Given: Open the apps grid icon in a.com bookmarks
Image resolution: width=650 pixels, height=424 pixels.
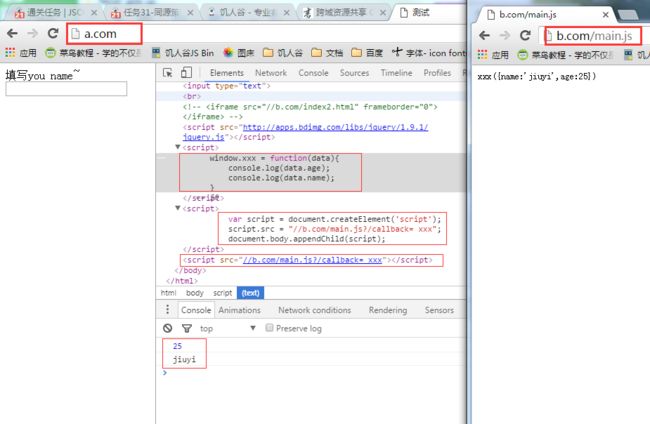Looking at the screenshot, I should pyautogui.click(x=10, y=53).
